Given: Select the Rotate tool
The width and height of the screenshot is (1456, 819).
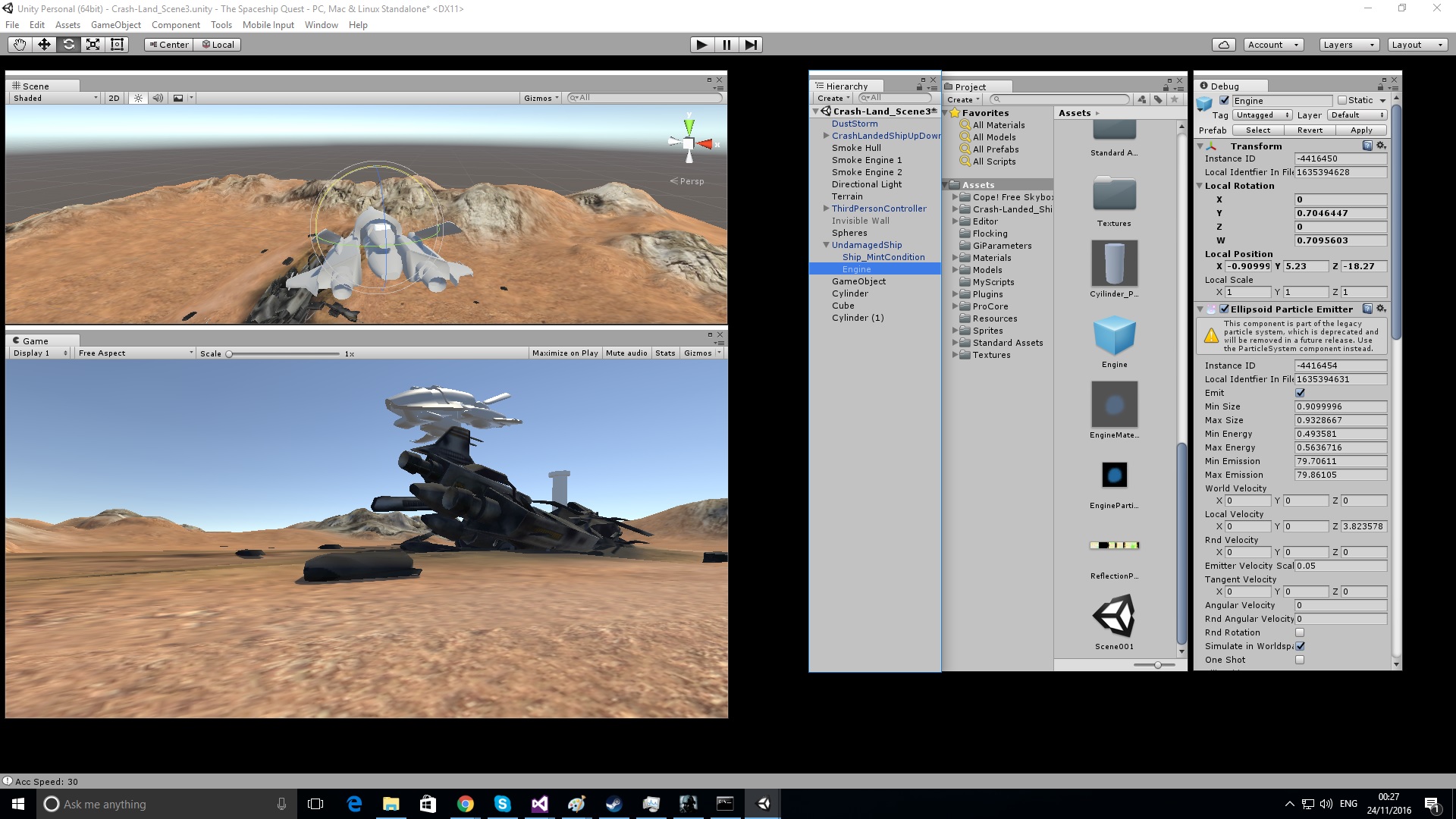Looking at the screenshot, I should coord(68,45).
